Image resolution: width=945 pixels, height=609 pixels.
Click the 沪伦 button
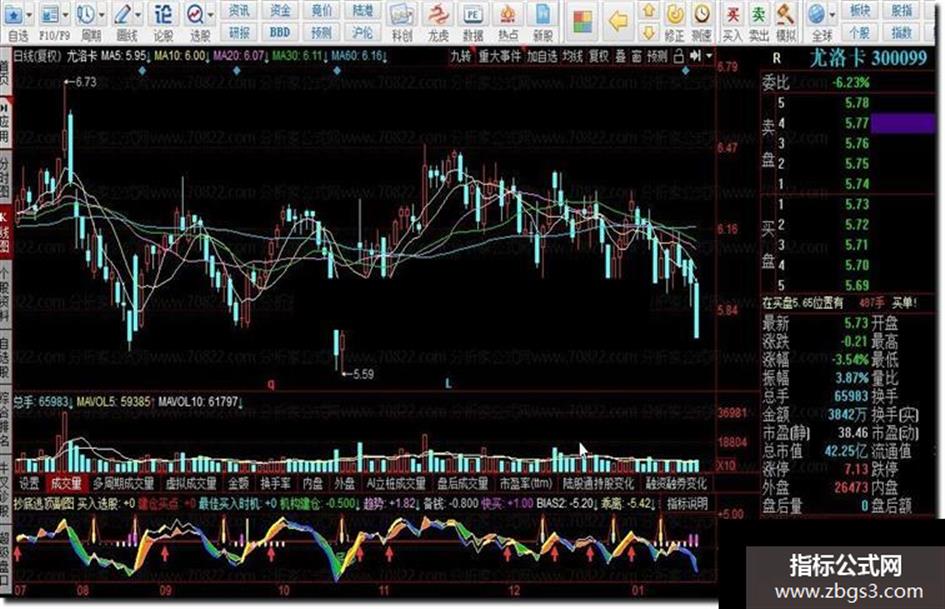point(363,31)
